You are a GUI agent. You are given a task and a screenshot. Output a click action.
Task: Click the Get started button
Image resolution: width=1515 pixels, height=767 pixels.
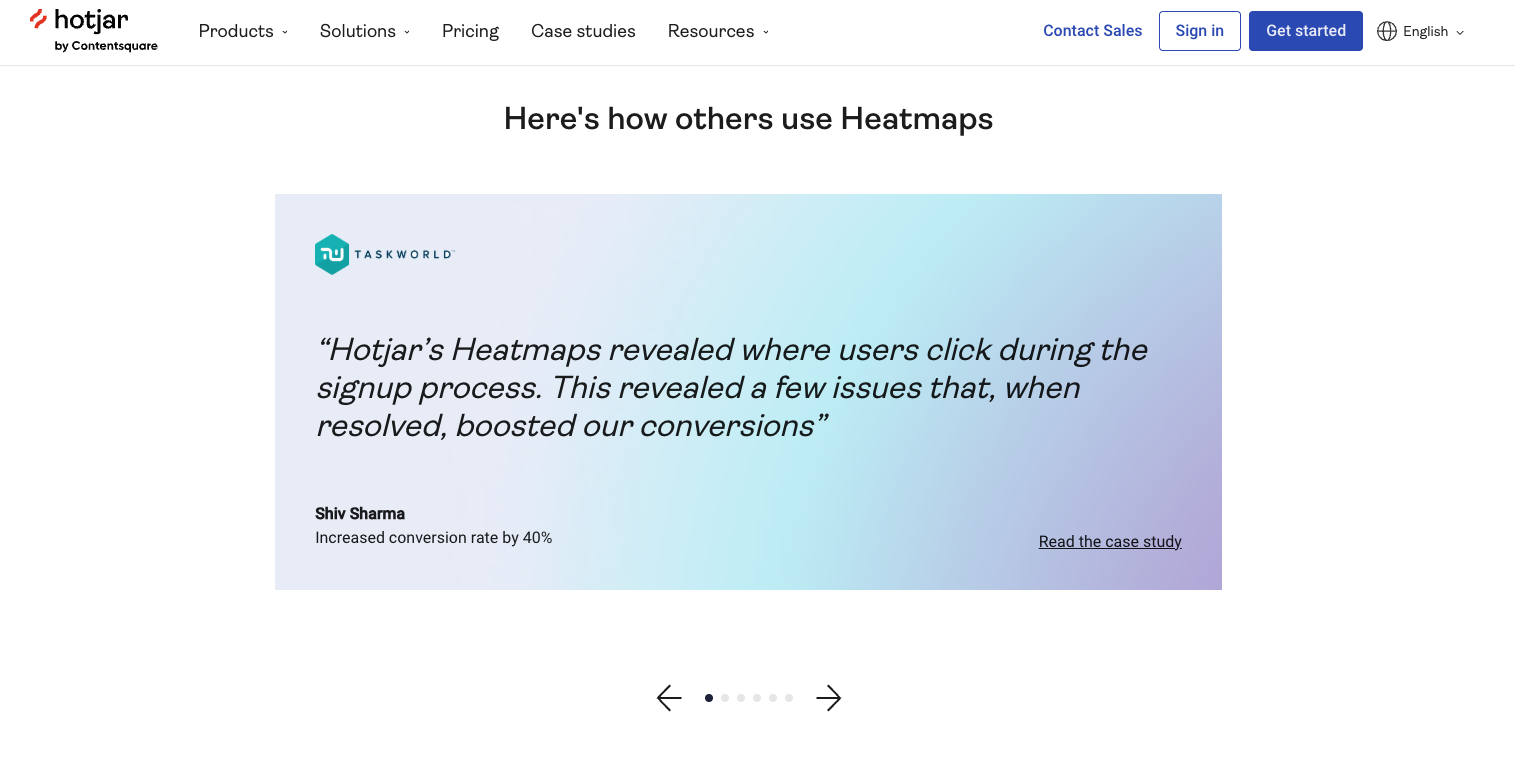point(1305,31)
